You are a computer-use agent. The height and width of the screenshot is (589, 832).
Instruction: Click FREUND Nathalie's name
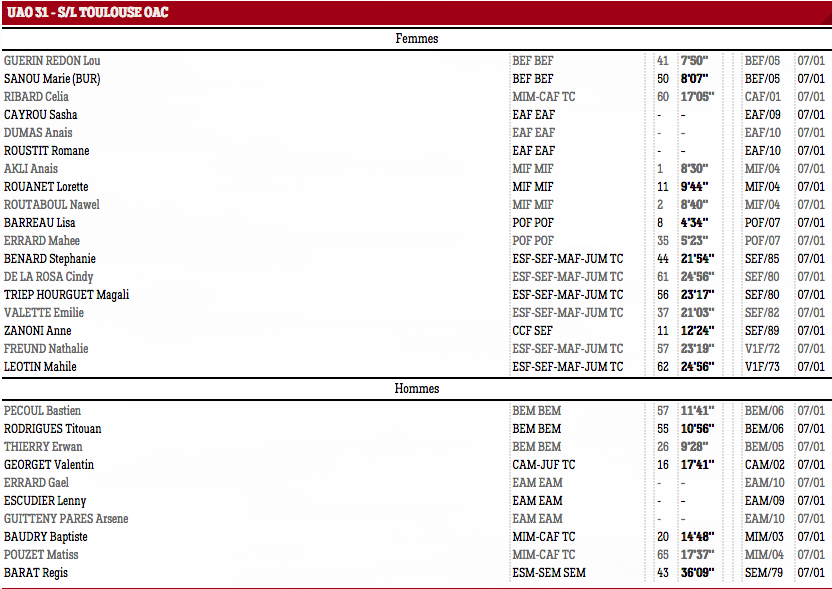click(x=46, y=350)
